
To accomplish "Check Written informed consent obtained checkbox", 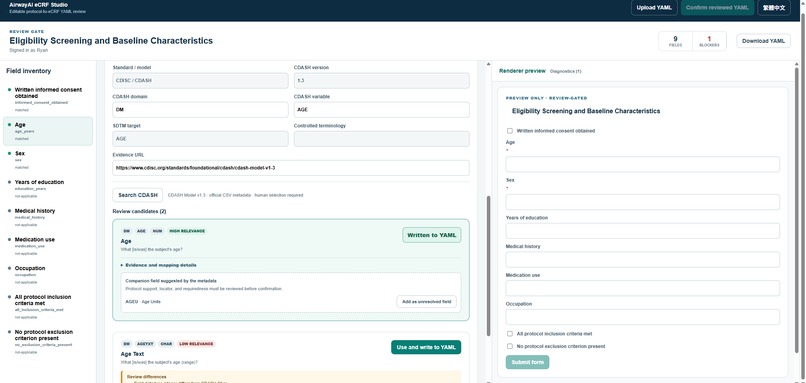I will 510,131.
